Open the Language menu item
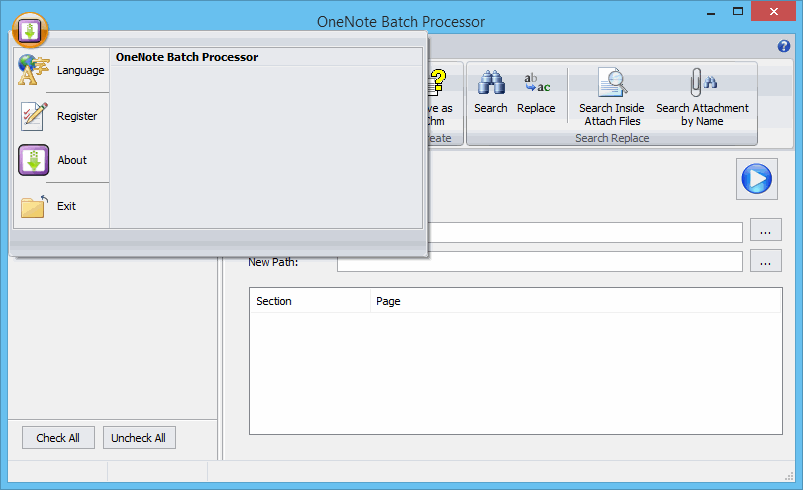Screen dimensions: 803x490 pos(61,70)
